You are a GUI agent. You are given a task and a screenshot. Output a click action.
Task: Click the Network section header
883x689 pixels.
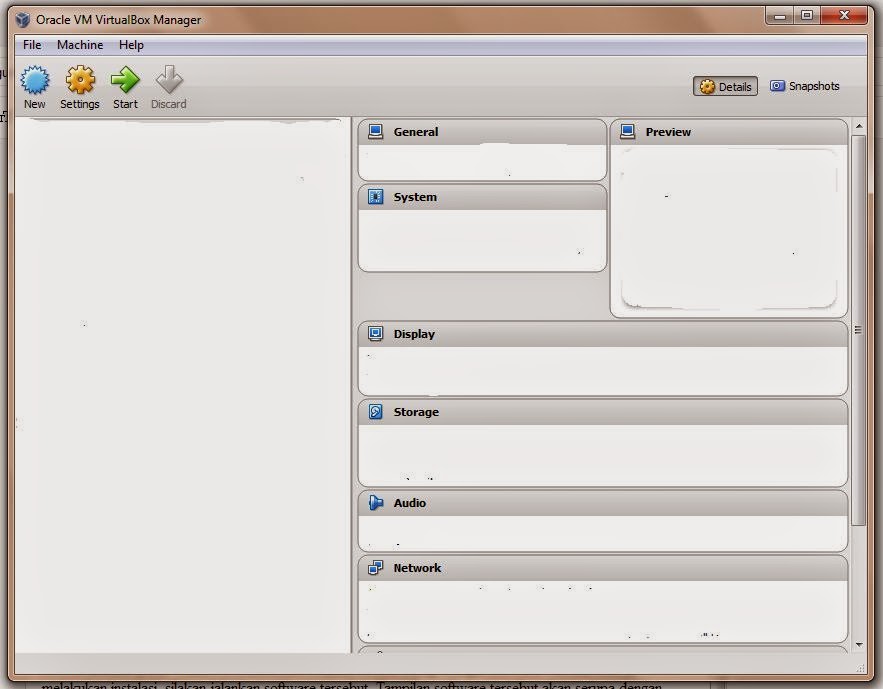[x=603, y=567]
